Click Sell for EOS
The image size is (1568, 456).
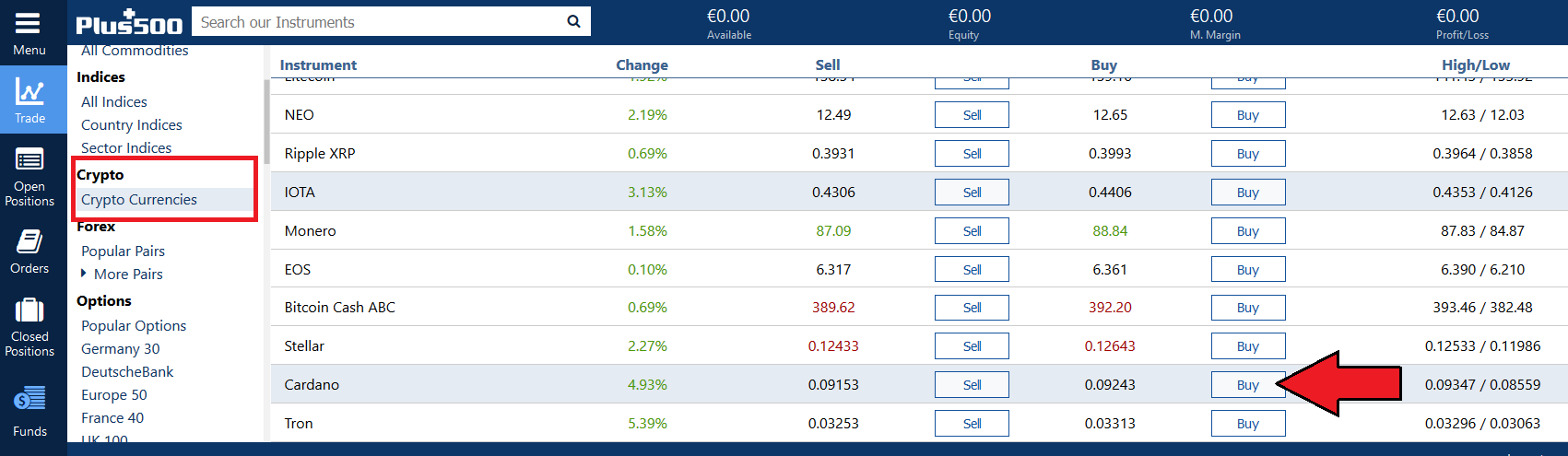coord(972,270)
